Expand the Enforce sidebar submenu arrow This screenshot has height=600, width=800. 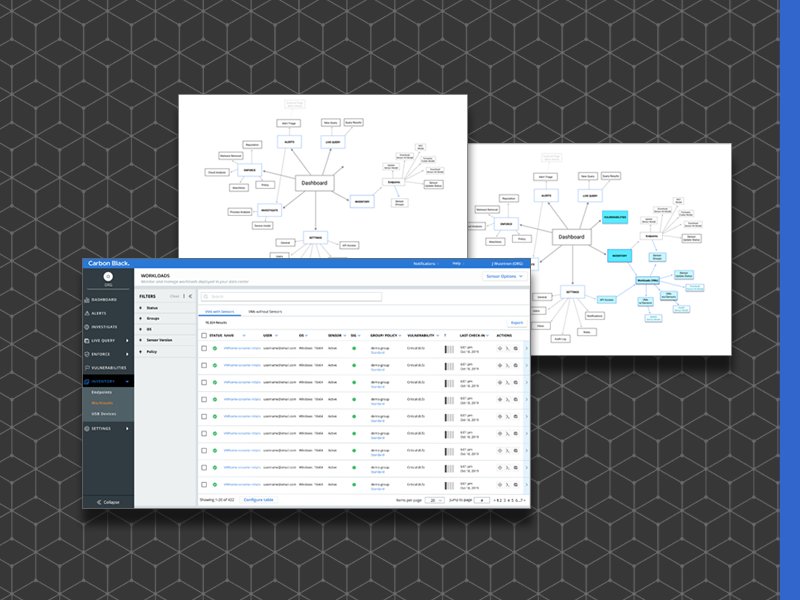[127, 354]
